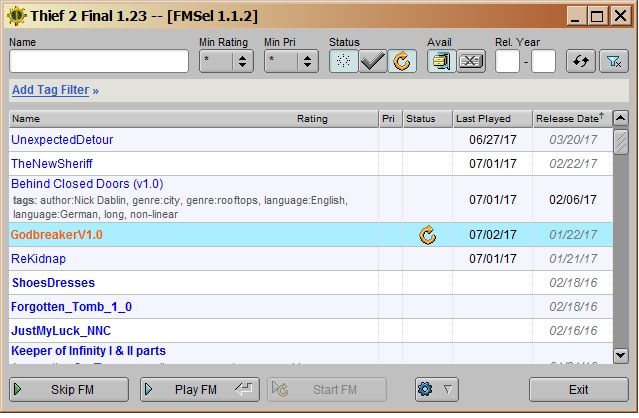Image resolution: width=639 pixels, height=418 pixels.
Task: Open the Min Pri dropdown
Action: click(x=291, y=61)
